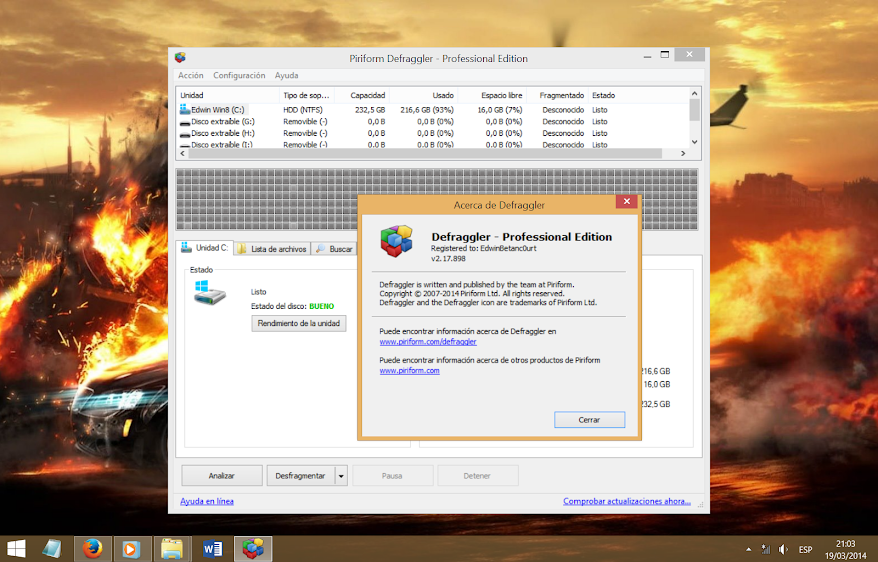This screenshot has width=878, height=562.
Task: Minimize the Defraggler window
Action: tap(647, 56)
